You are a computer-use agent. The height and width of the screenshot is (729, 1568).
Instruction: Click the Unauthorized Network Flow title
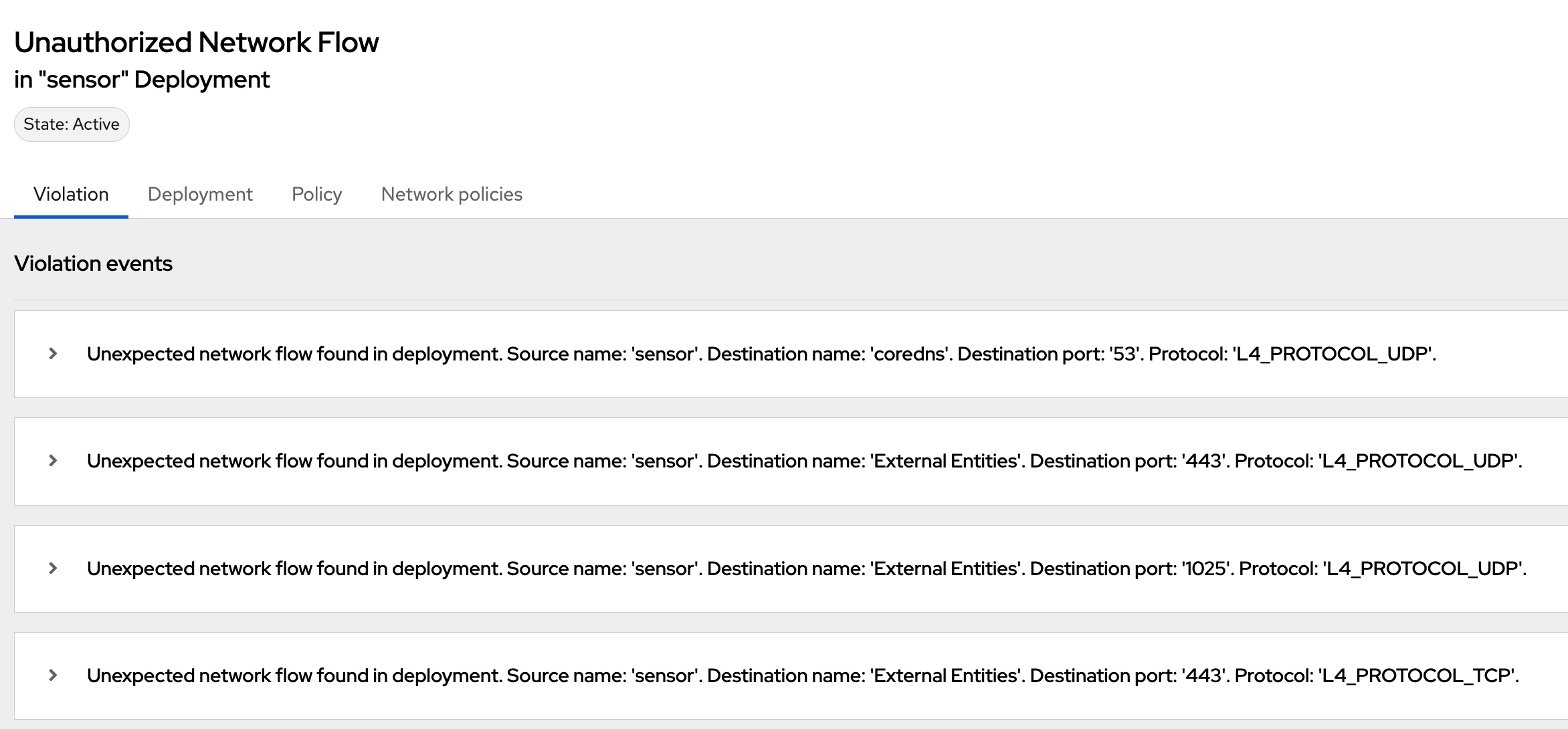pyautogui.click(x=196, y=43)
